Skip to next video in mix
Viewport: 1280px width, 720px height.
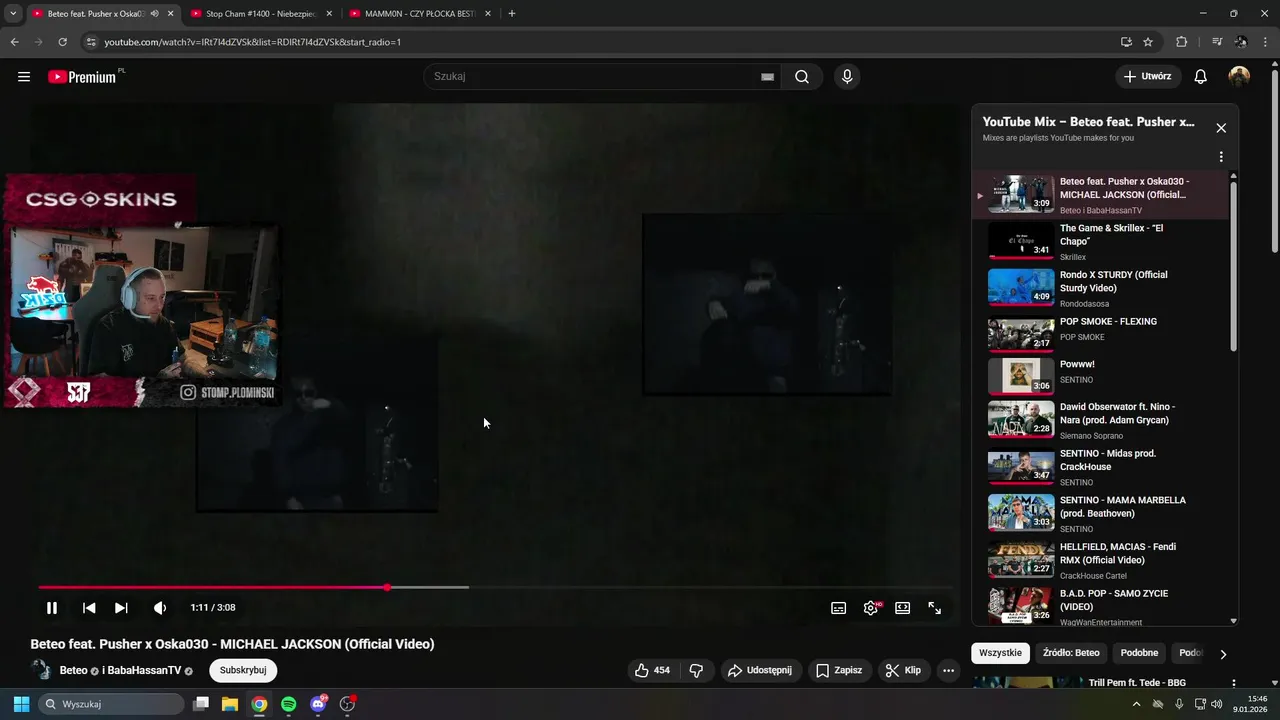121,608
